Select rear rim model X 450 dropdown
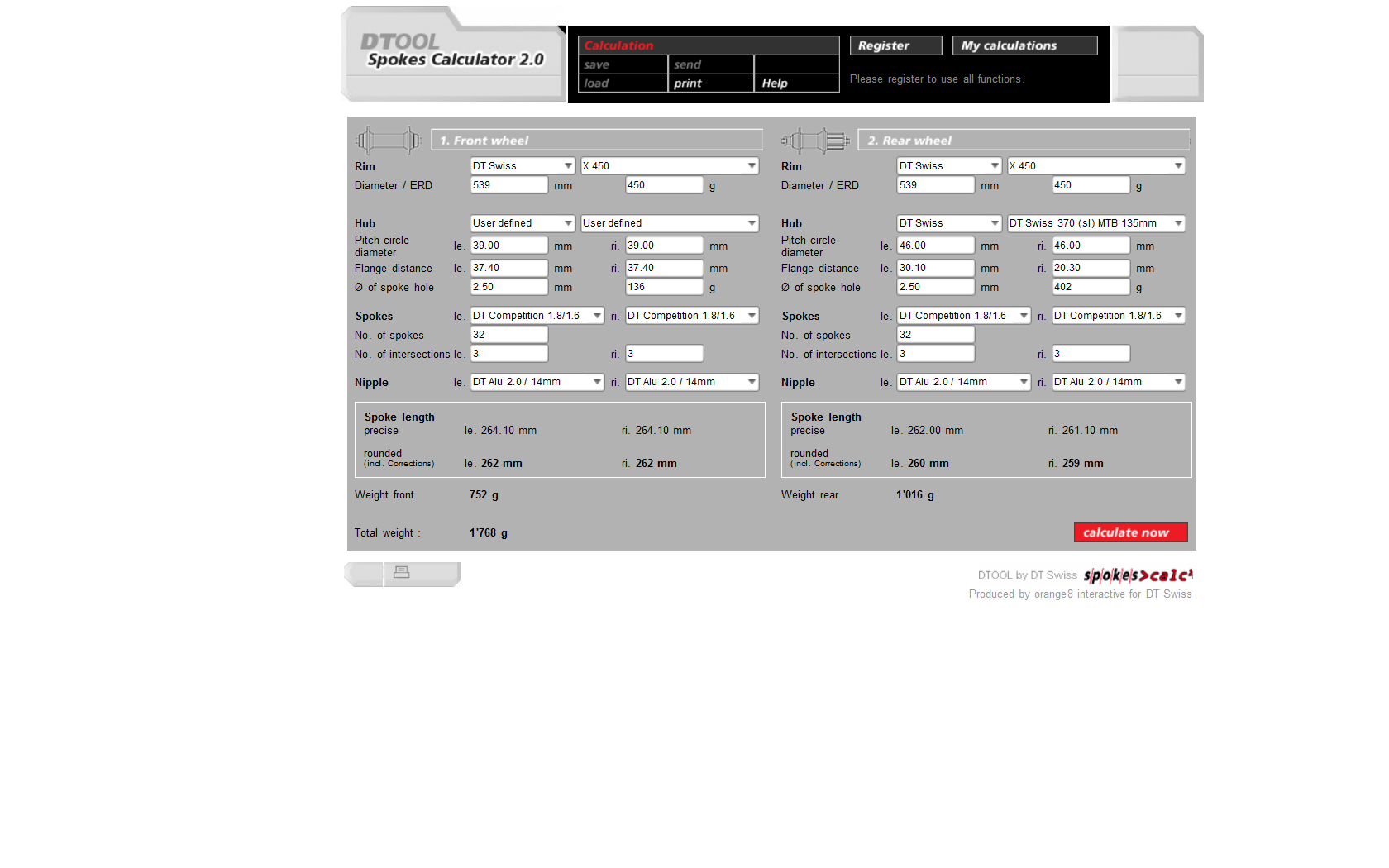Viewport: 1389px width, 868px height. click(1095, 166)
